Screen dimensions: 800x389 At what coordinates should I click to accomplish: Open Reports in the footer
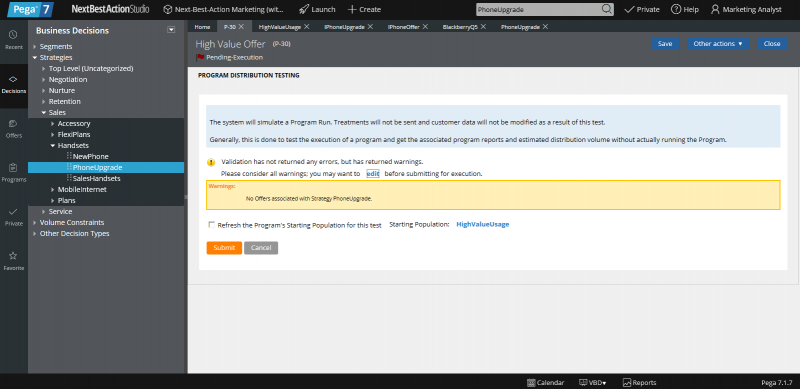point(639,382)
